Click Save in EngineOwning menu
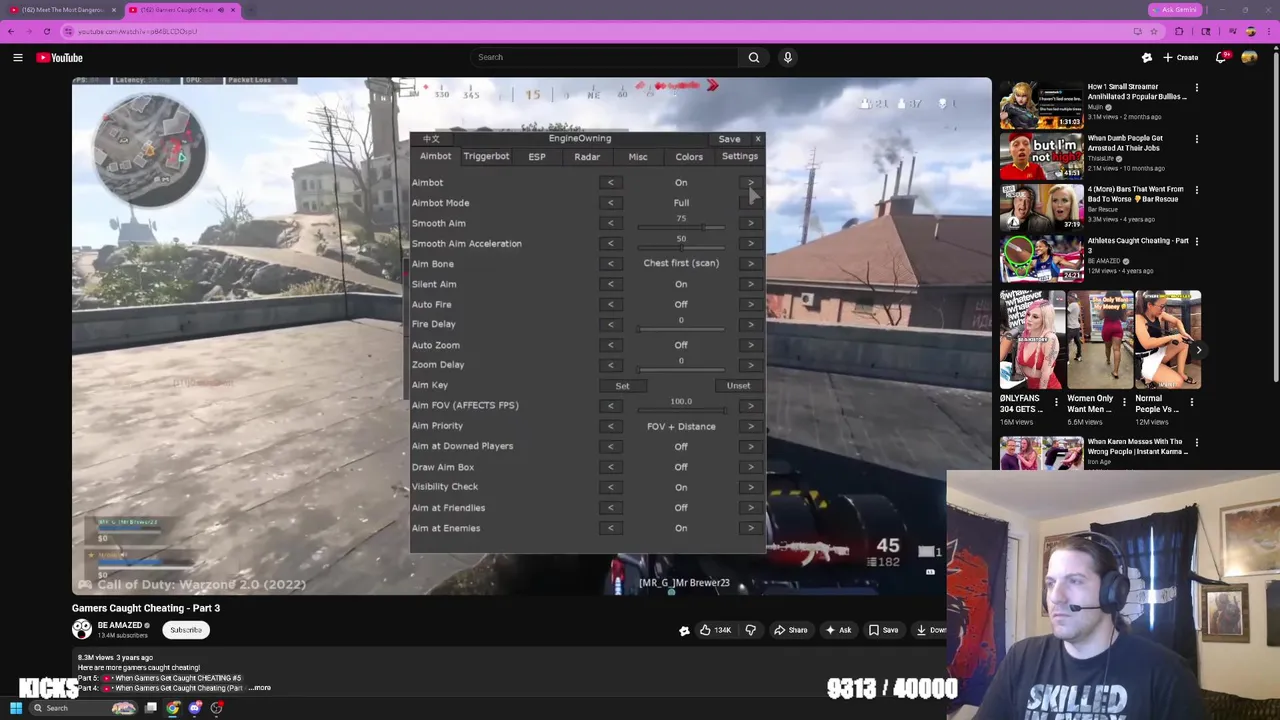The image size is (1280, 720). click(729, 139)
